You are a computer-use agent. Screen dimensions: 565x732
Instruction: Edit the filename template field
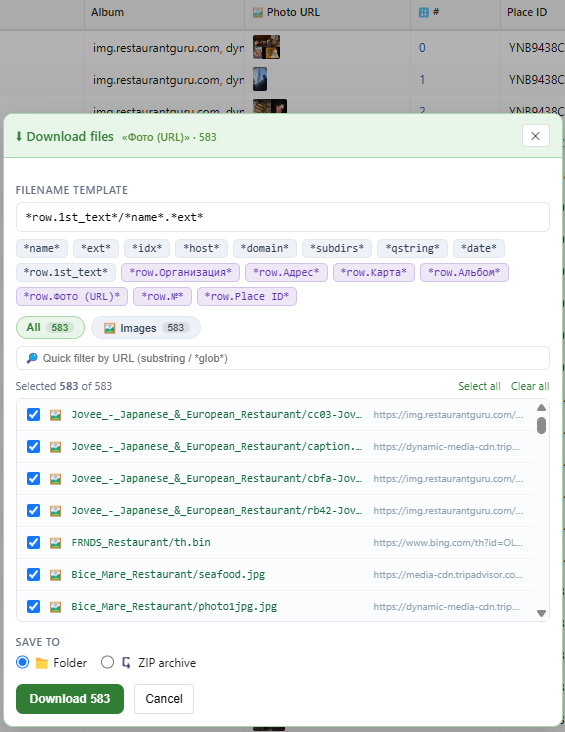point(282,217)
